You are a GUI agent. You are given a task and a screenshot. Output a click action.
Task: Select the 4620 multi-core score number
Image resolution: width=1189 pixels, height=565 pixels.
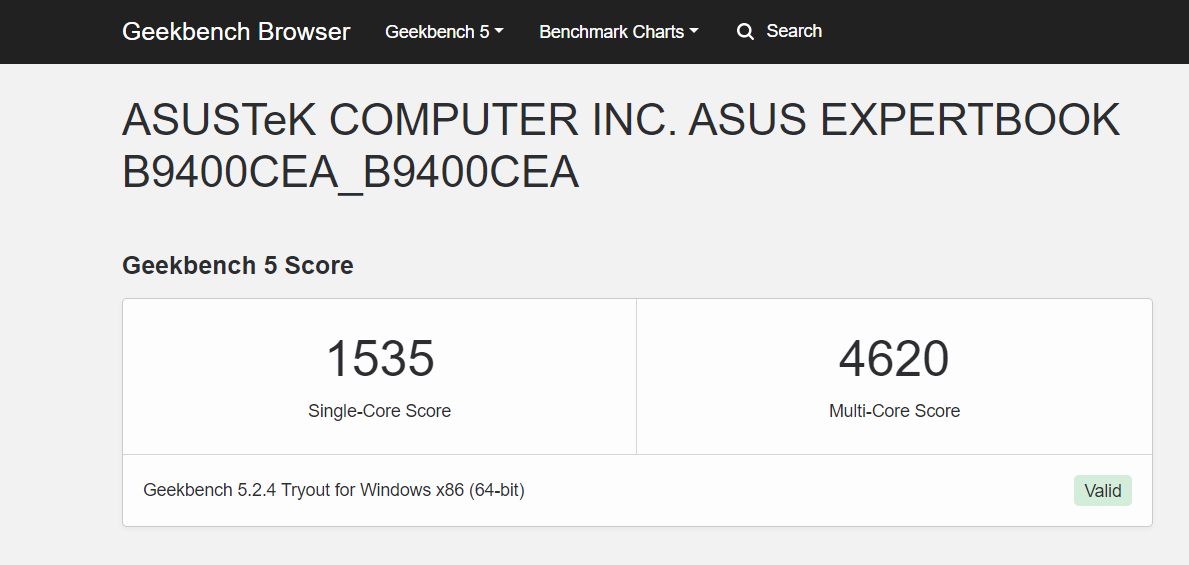(x=894, y=359)
